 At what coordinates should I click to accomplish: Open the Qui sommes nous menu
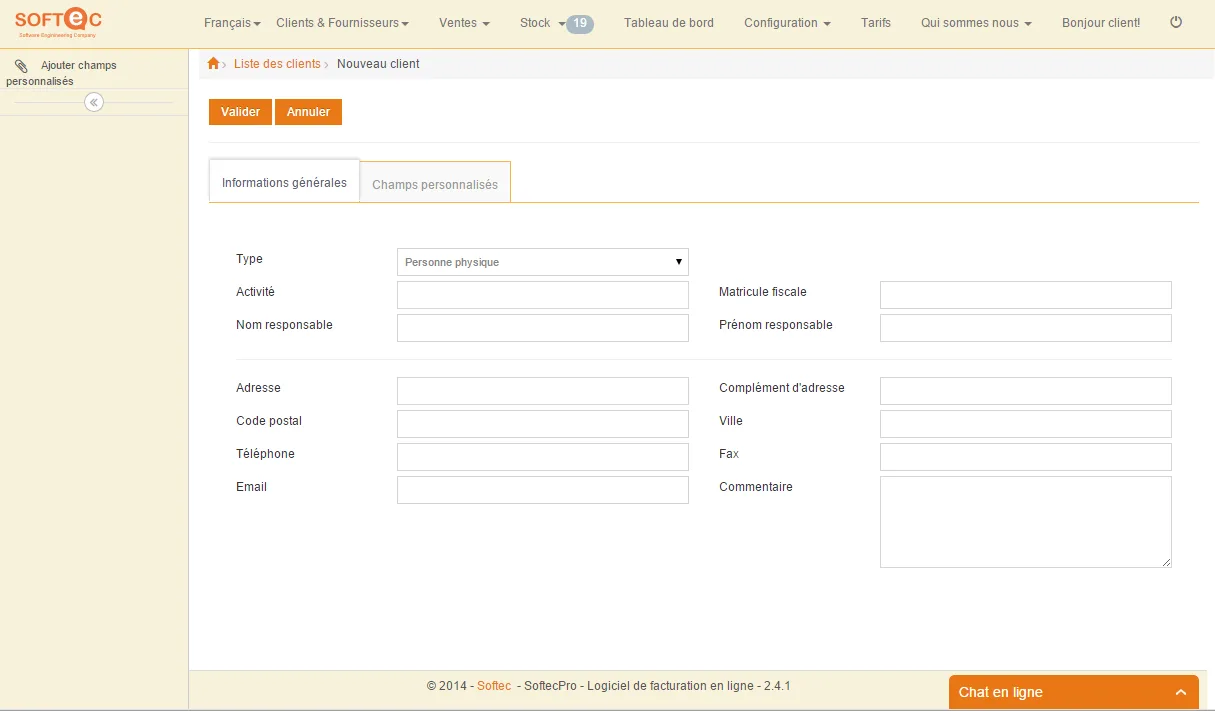pos(976,23)
